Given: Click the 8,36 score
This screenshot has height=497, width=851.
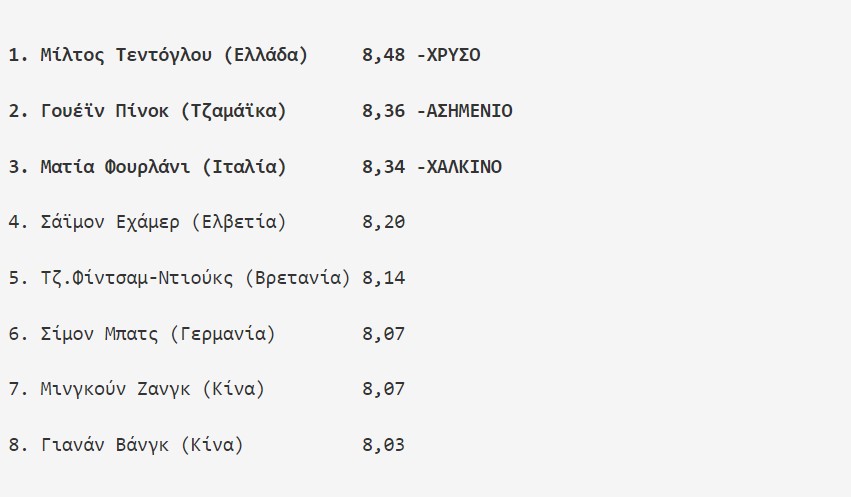Looking at the screenshot, I should click(x=383, y=111).
